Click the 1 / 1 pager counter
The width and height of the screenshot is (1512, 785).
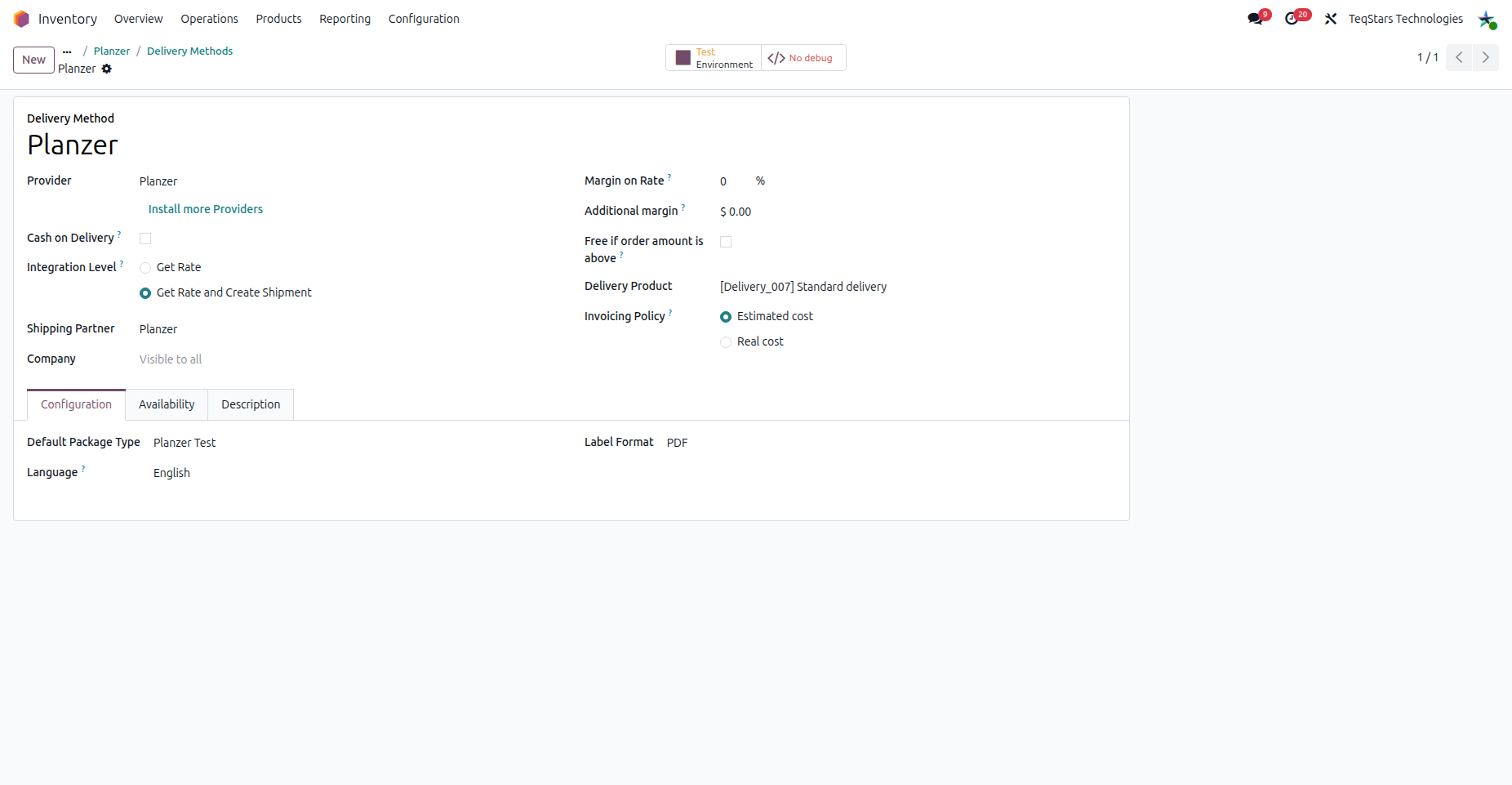point(1427,57)
